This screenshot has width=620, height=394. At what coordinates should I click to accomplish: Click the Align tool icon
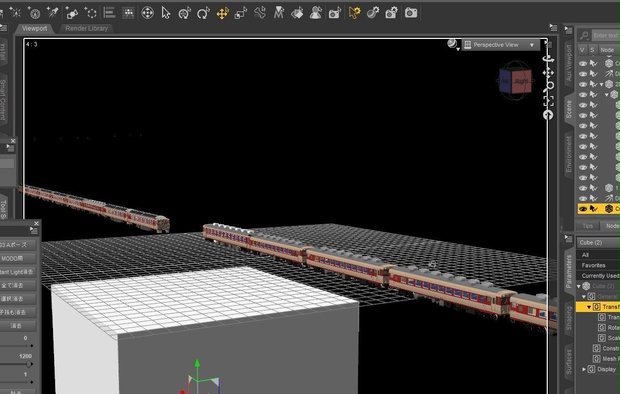point(109,13)
